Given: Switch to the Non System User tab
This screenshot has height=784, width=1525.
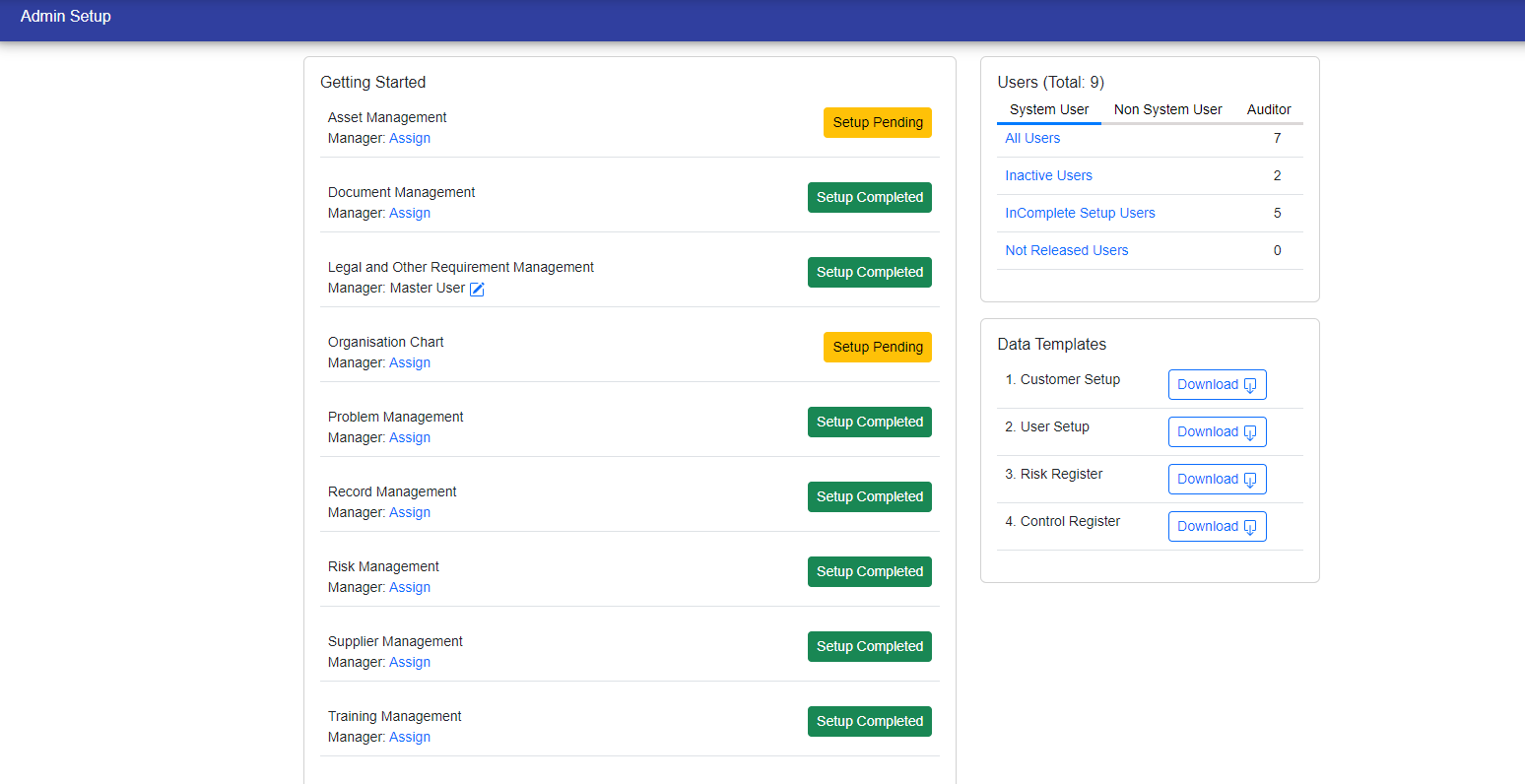Looking at the screenshot, I should [x=1167, y=109].
